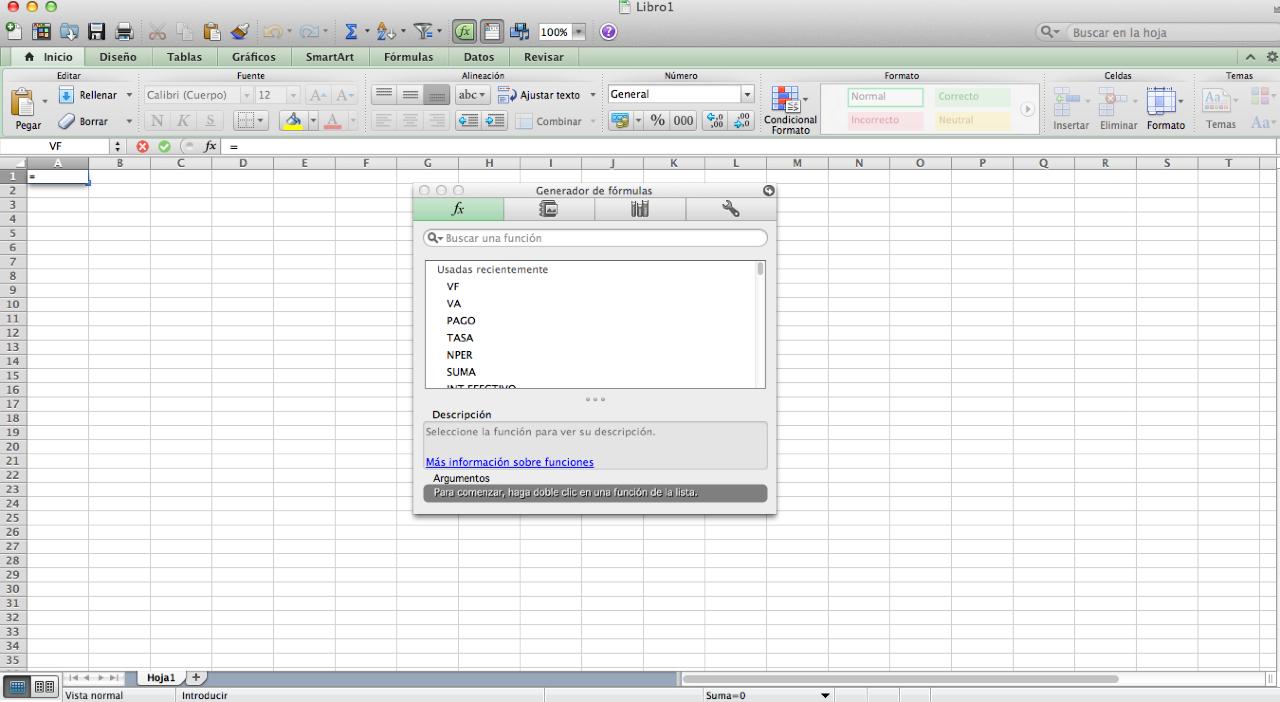1280x702 pixels.
Task: Open the fill color dropdown arrow
Action: click(x=313, y=121)
